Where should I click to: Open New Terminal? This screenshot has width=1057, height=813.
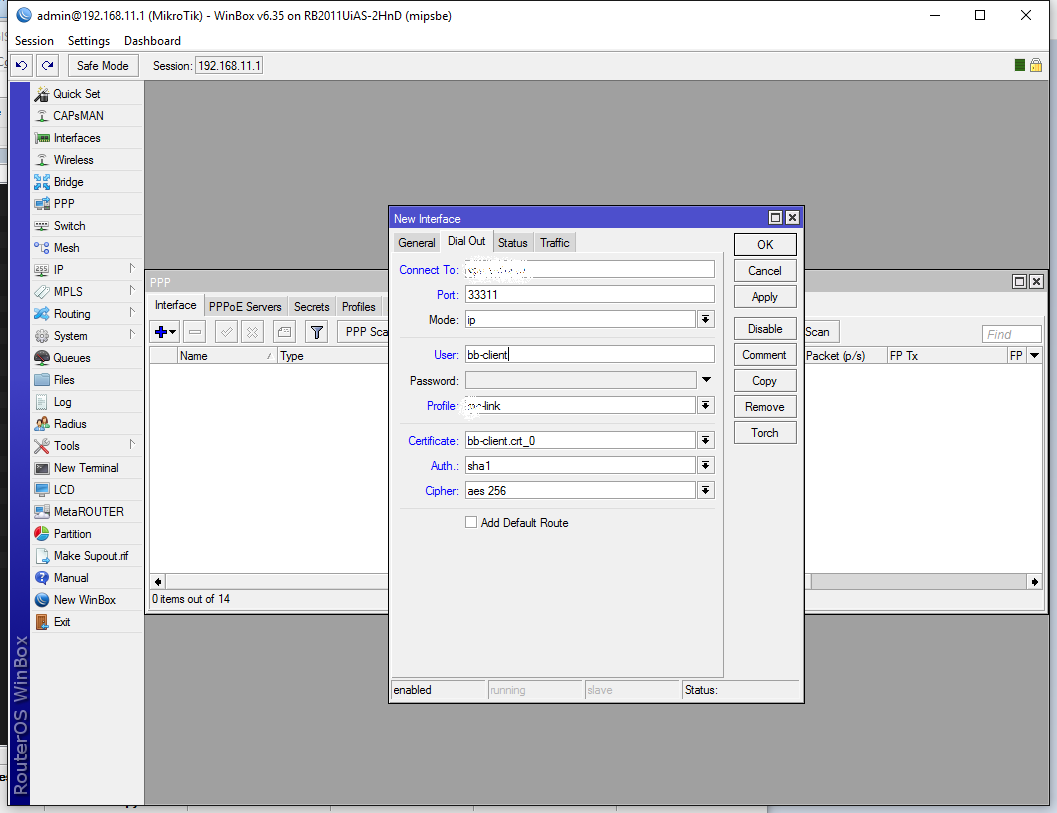[86, 468]
